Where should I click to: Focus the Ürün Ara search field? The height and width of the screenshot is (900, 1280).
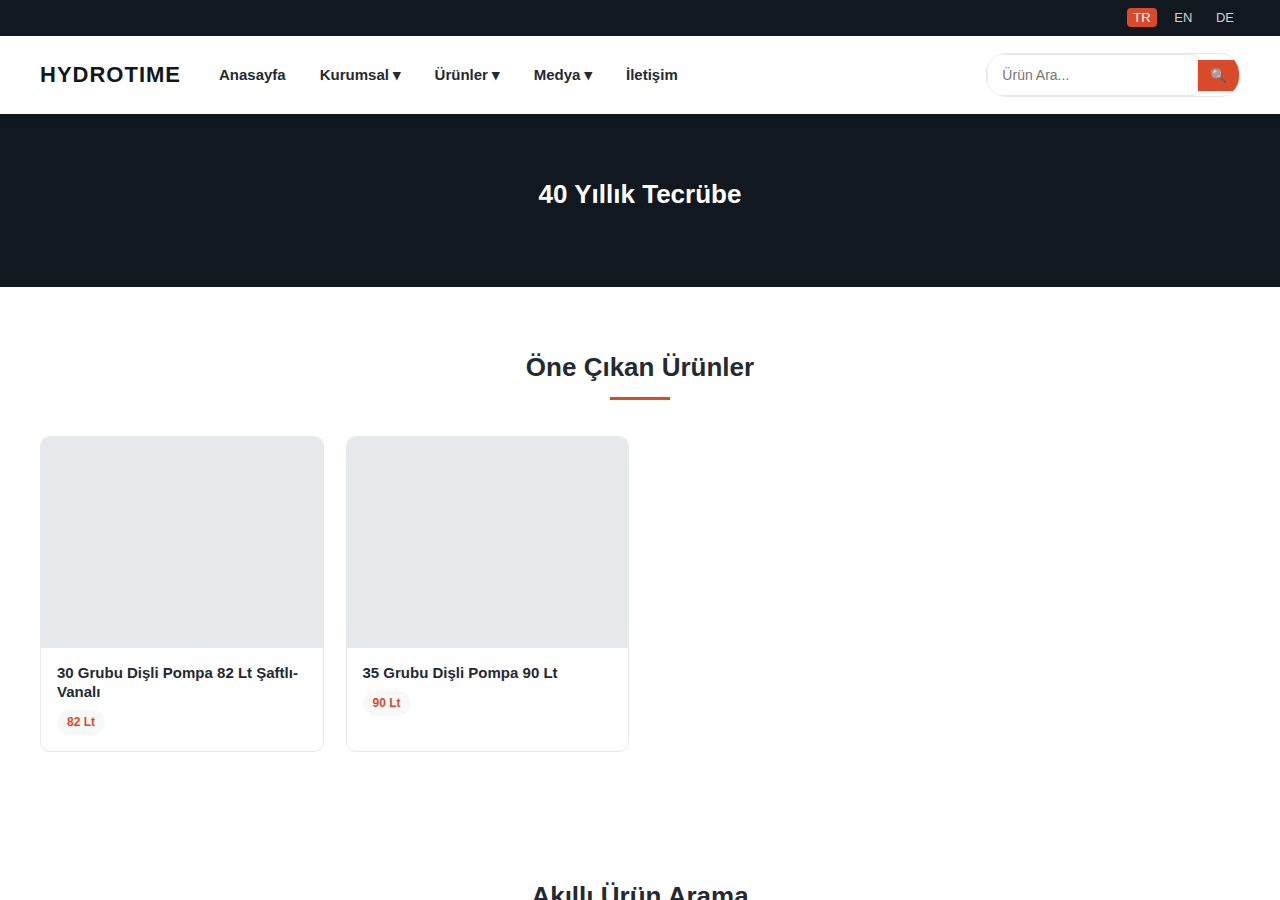pyautogui.click(x=1093, y=75)
